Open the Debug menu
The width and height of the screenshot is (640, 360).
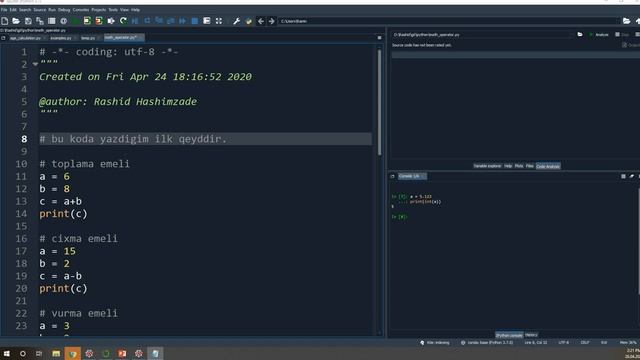click(64, 10)
